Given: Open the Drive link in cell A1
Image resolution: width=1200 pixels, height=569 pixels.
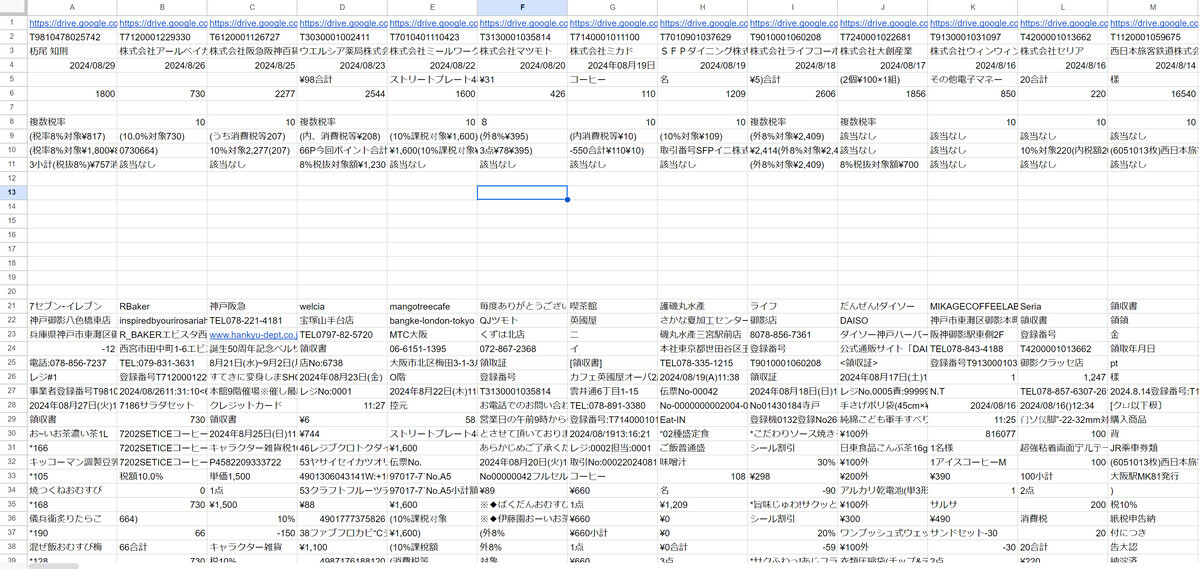Looking at the screenshot, I should (73, 22).
